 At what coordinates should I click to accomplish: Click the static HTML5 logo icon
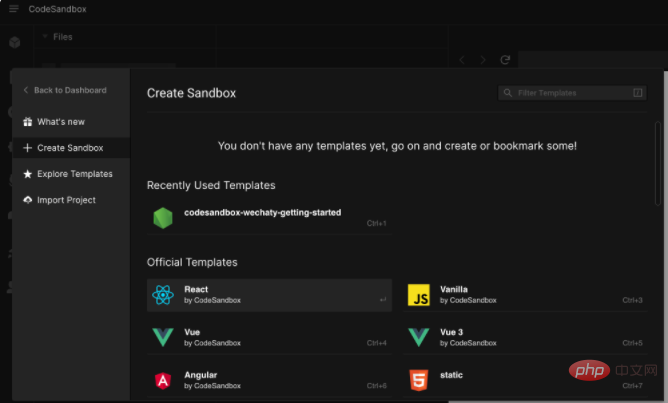click(x=419, y=380)
